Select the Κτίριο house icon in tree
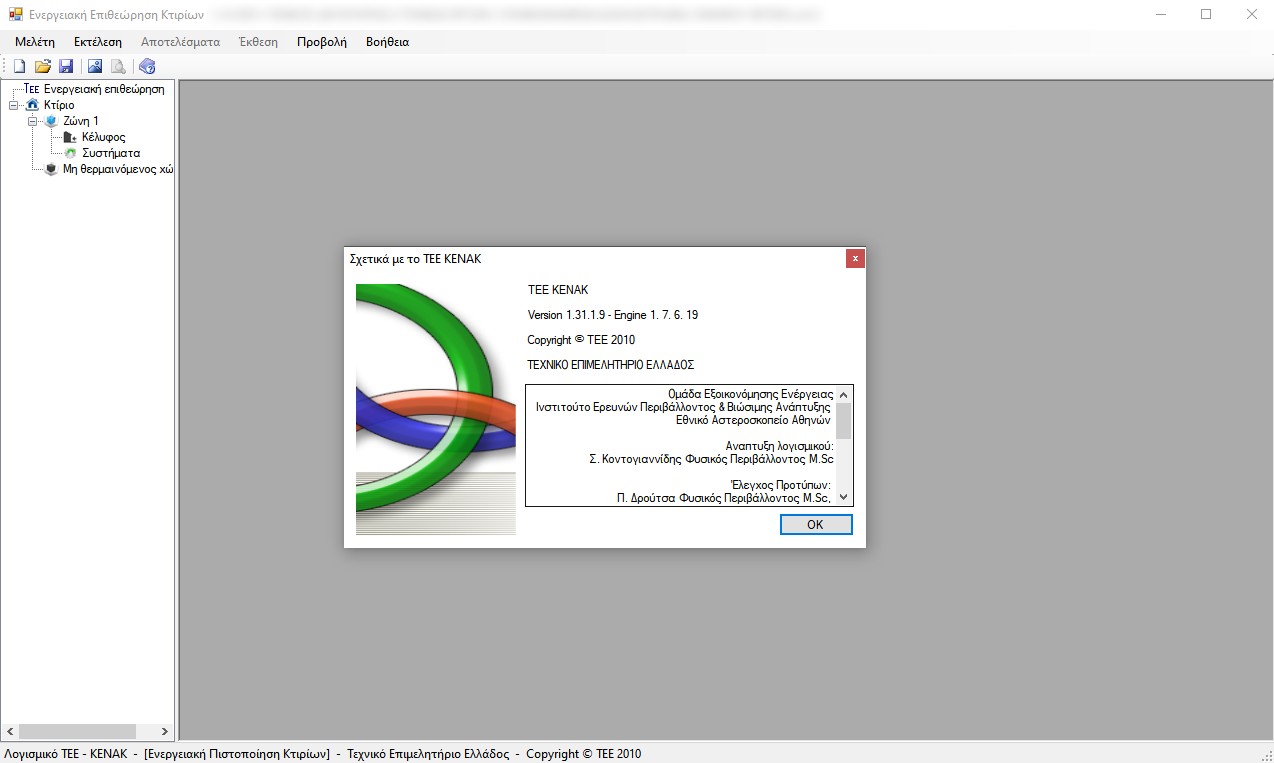This screenshot has width=1274, height=763. [x=33, y=105]
